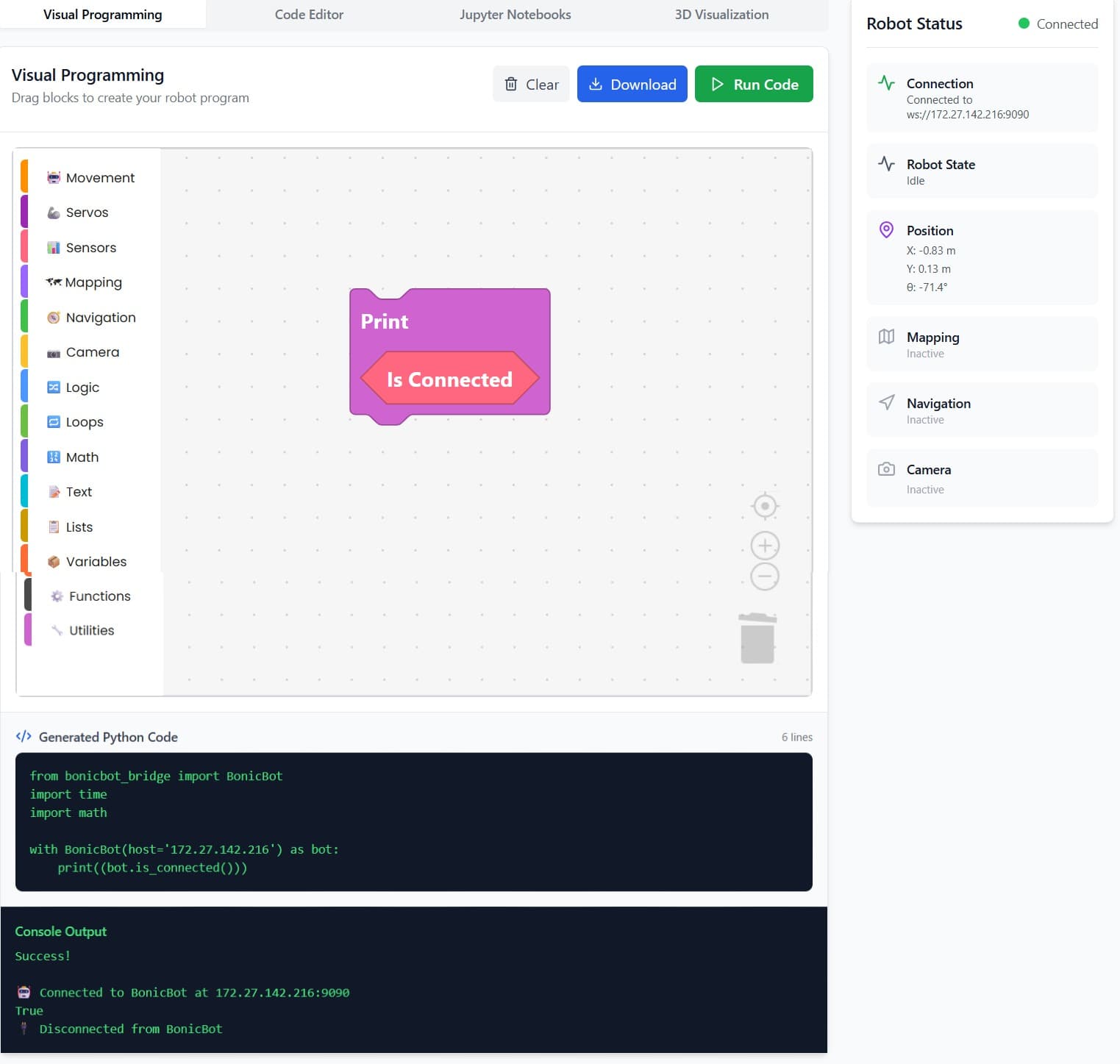Image resolution: width=1120 pixels, height=1064 pixels.
Task: Select the Is Connected block
Action: [449, 379]
